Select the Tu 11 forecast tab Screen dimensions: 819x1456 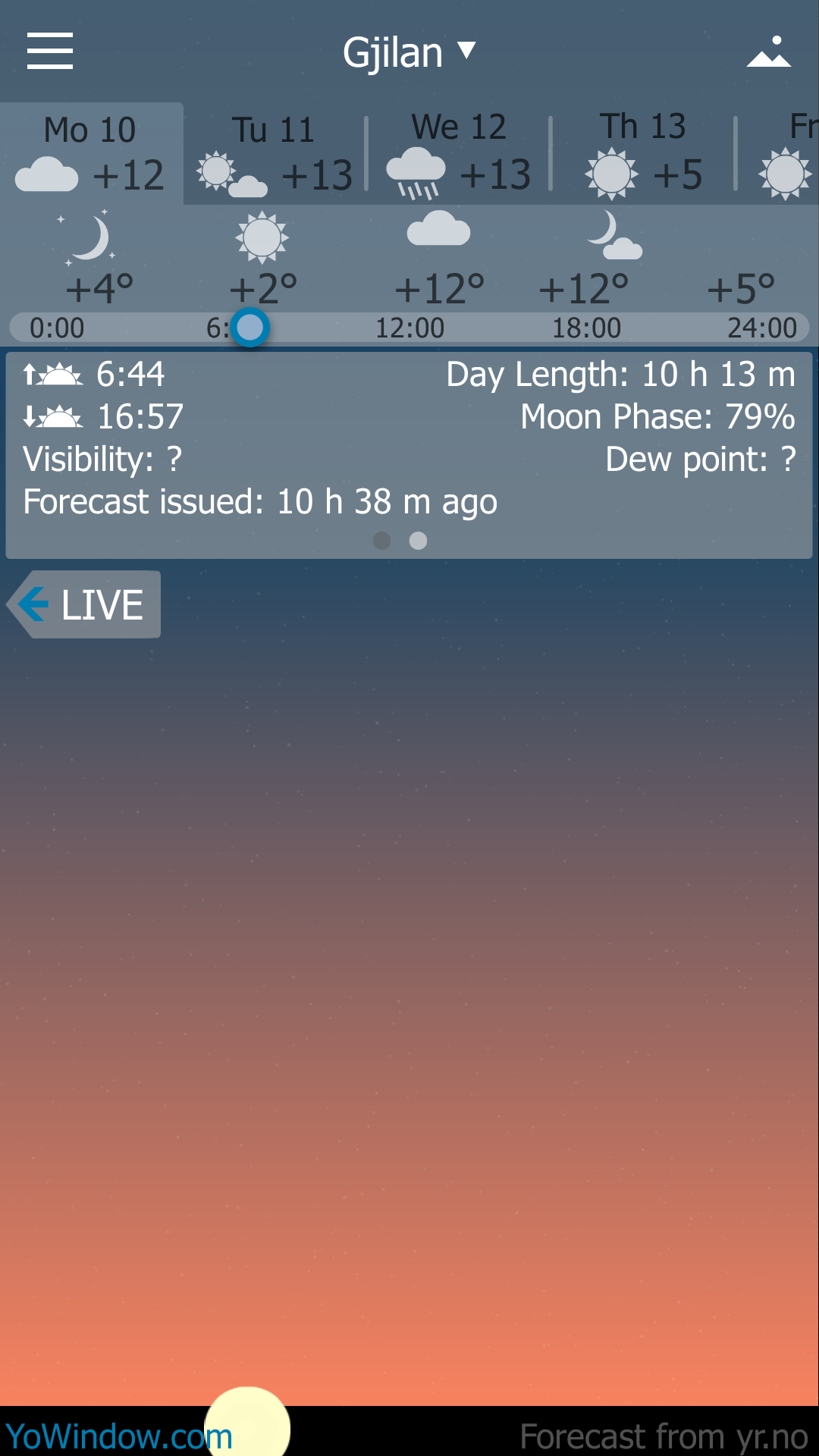click(275, 154)
